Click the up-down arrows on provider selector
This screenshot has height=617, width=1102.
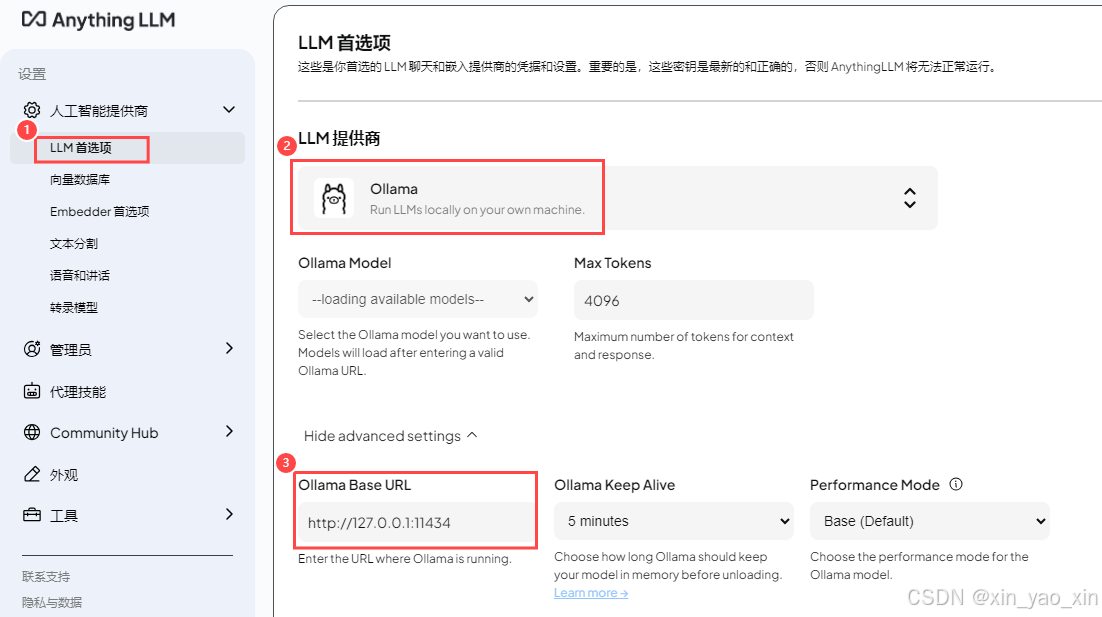(x=909, y=198)
